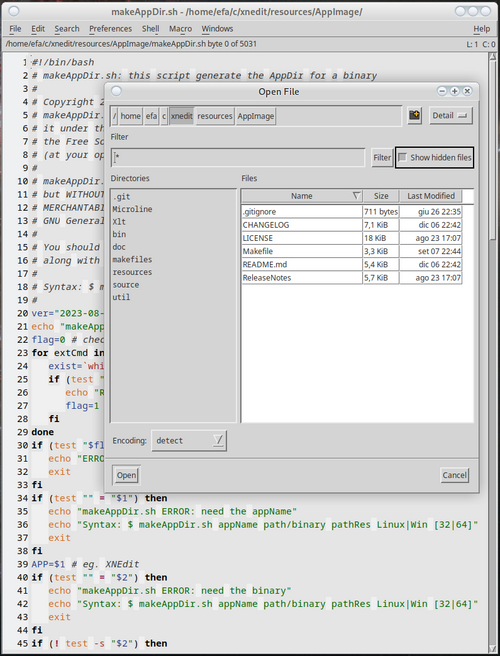Click the Open File dialog's window menu button
The height and width of the screenshot is (656, 500).
pyautogui.click(x=117, y=91)
